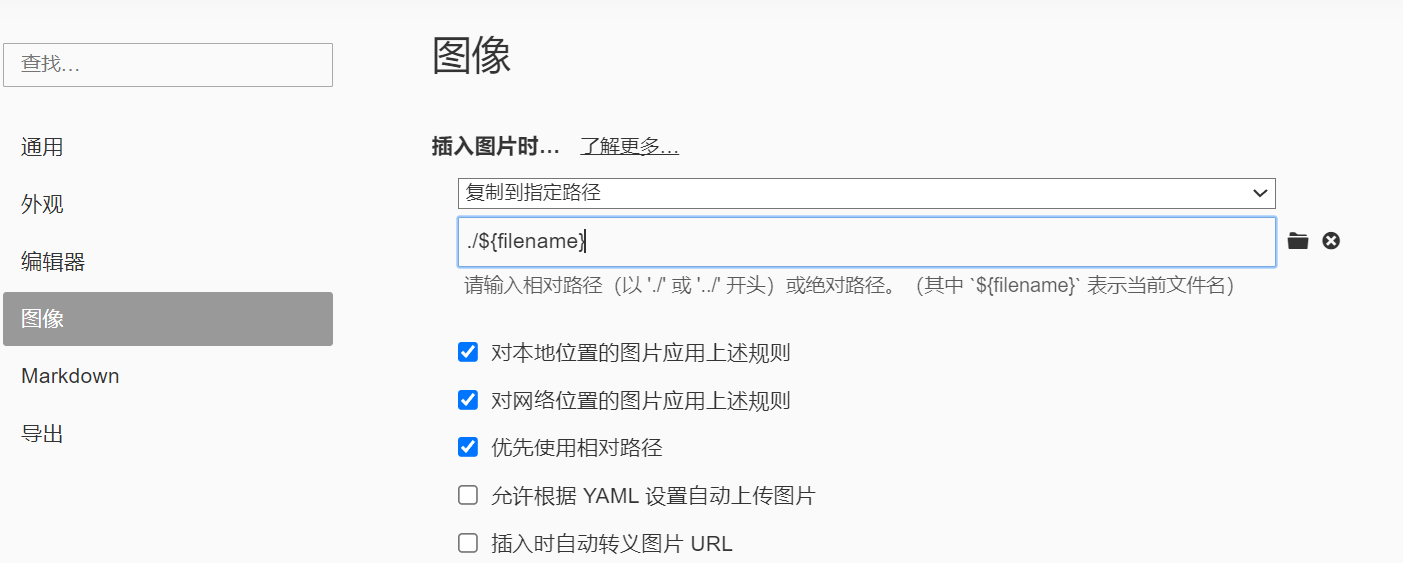Open the 复制到指定路径 dropdown
Screen dimensions: 1403x563
[x=866, y=193]
